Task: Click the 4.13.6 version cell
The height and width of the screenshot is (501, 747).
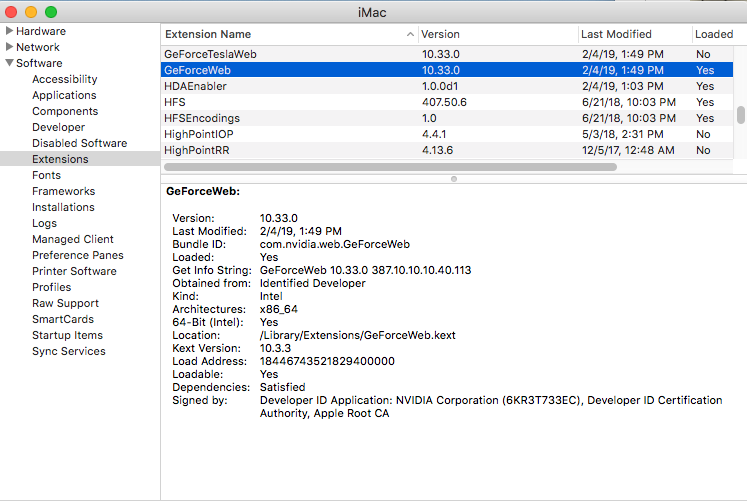Action: click(x=437, y=150)
